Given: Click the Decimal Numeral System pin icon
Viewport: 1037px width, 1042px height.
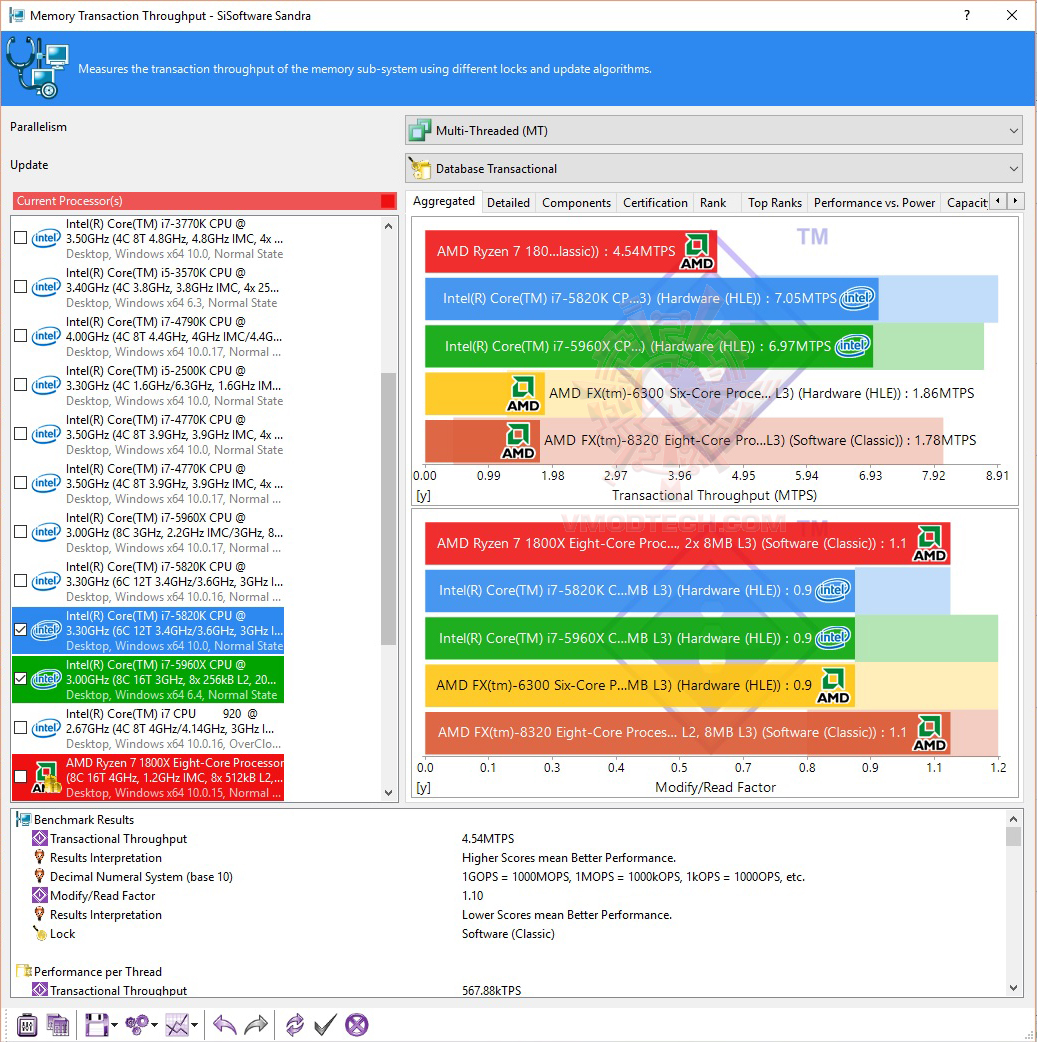Looking at the screenshot, I should point(40,877).
